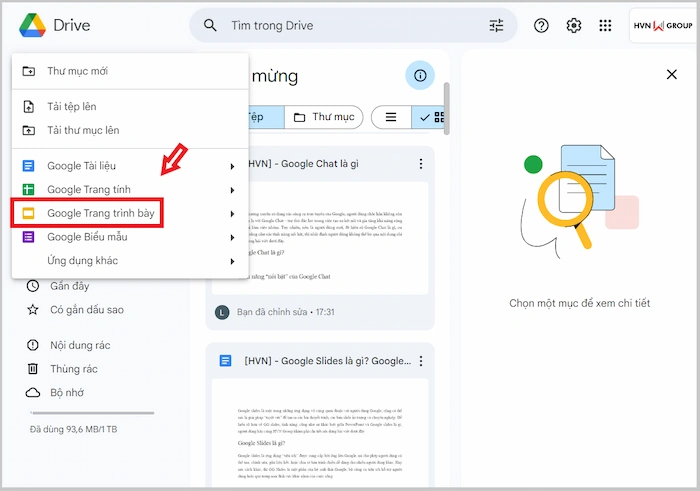Select Tải thư mục lên menu item

(x=130, y=130)
